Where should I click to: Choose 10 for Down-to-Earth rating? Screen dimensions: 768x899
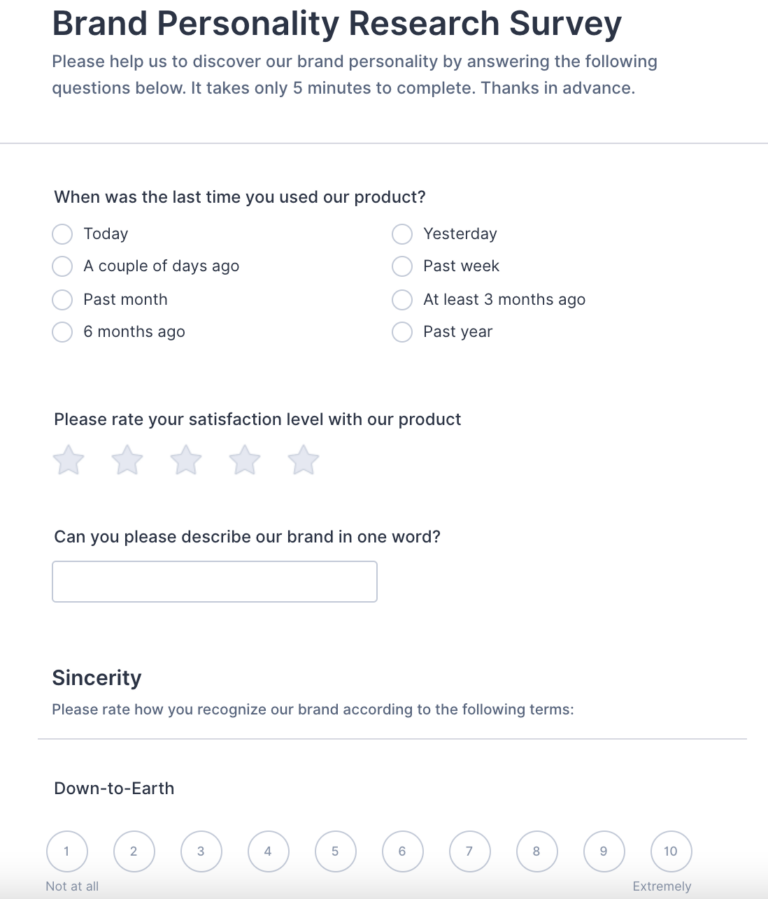click(671, 851)
